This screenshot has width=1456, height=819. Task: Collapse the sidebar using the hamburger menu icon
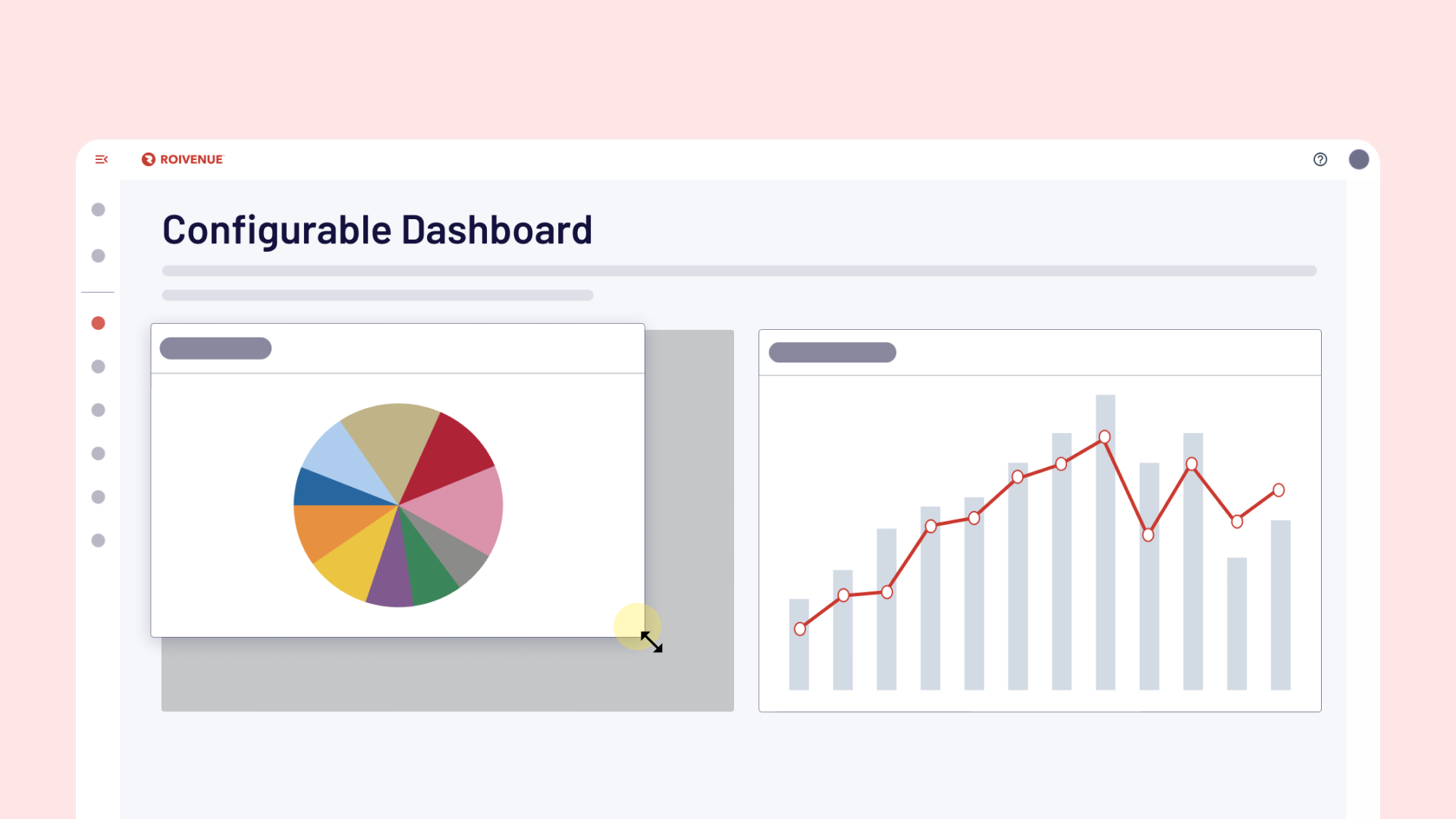102,159
